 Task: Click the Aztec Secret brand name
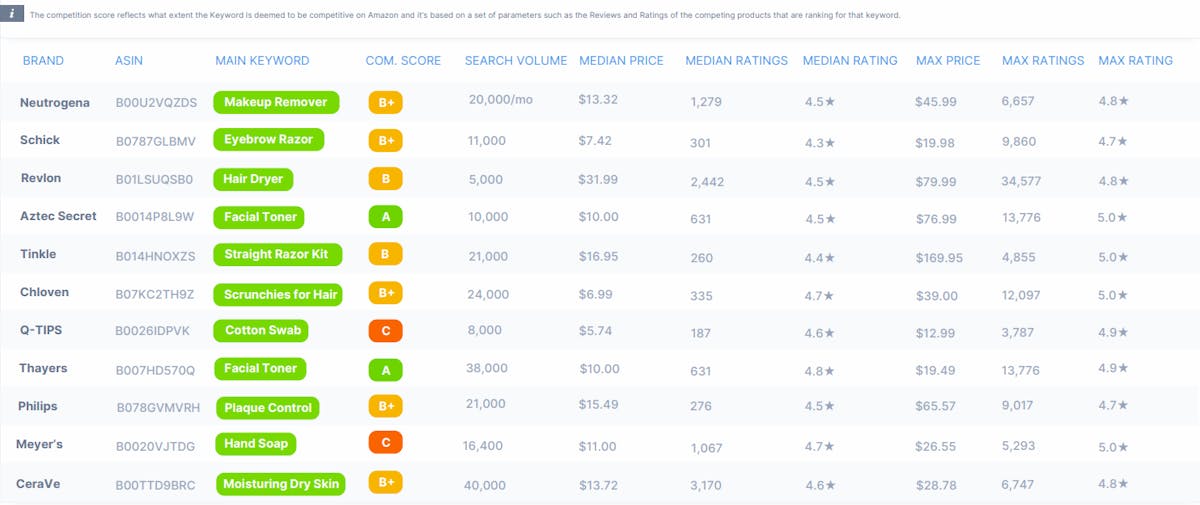[x=58, y=216]
